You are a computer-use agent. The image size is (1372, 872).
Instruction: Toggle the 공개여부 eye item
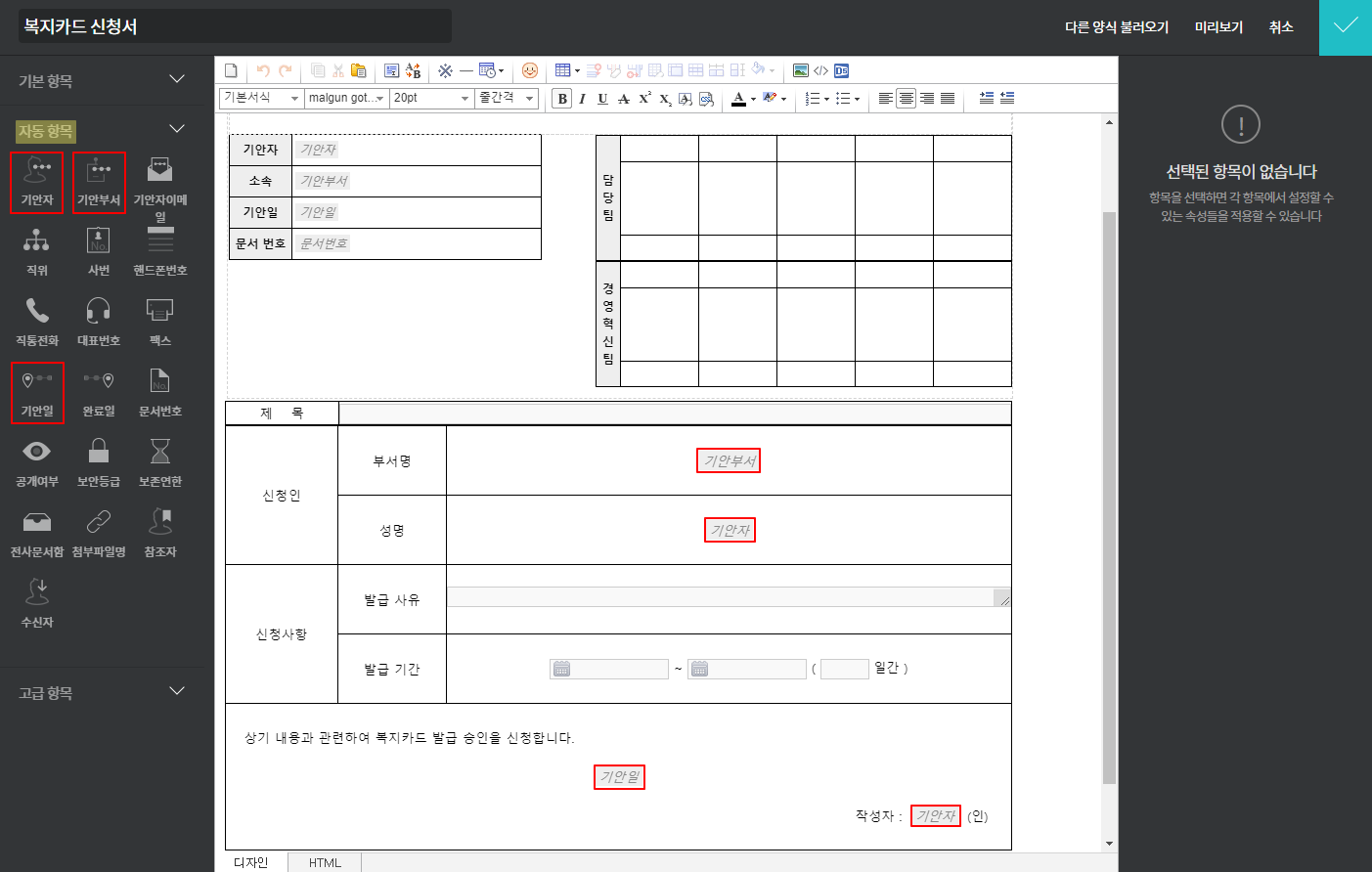pyautogui.click(x=37, y=453)
